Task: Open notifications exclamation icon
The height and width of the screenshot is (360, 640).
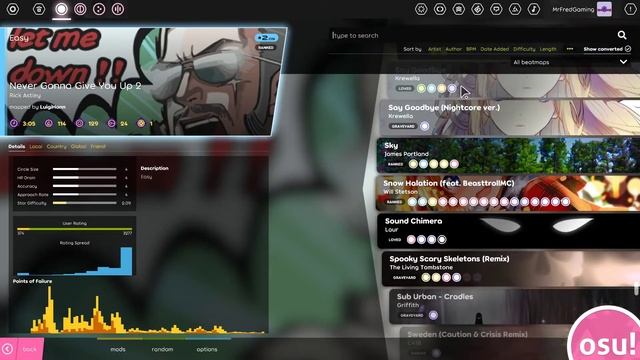Action: [630, 9]
